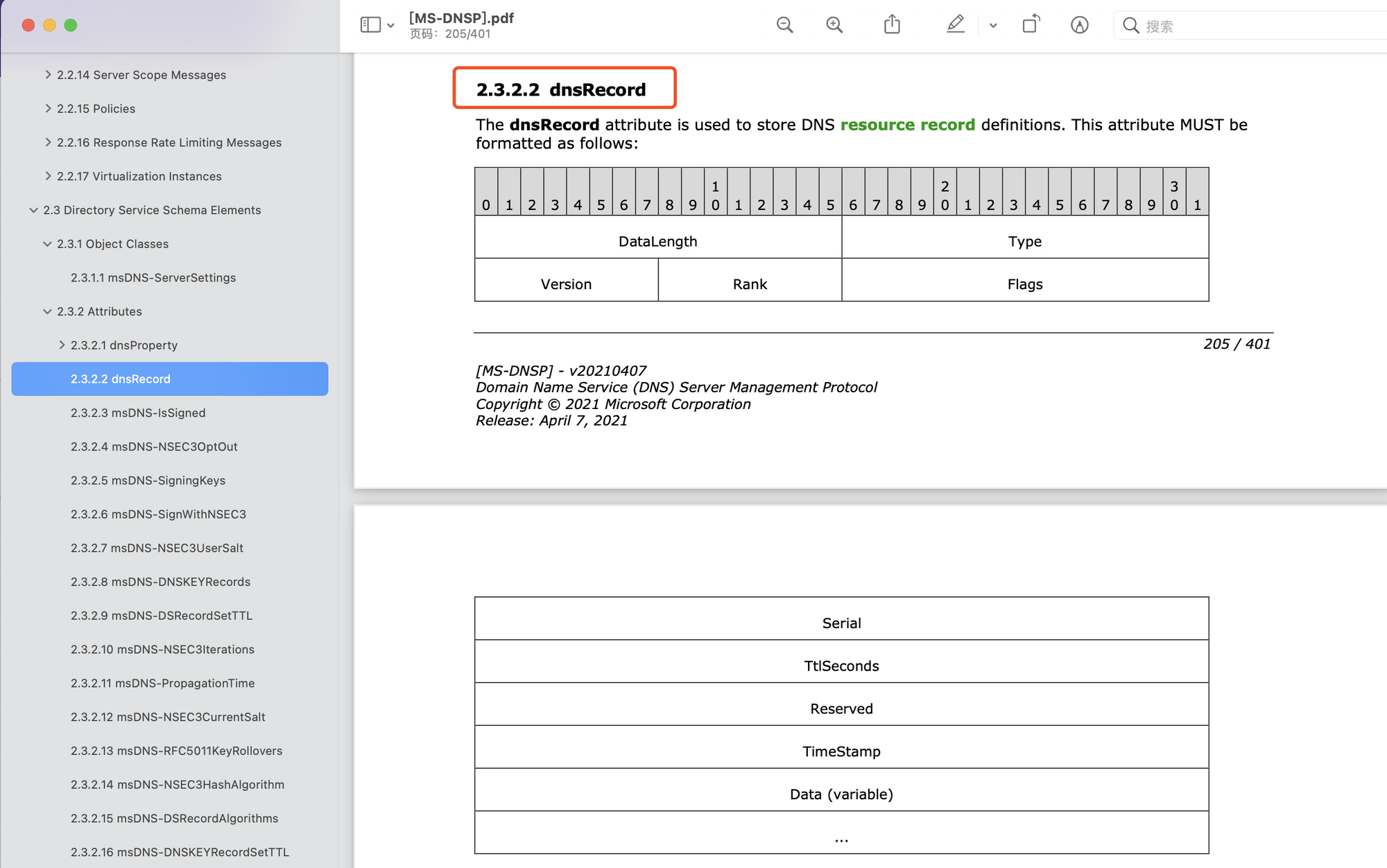Select 2.3.2.10 msDNS-NSEC3Iterations
1387x868 pixels.
pyautogui.click(x=162, y=650)
